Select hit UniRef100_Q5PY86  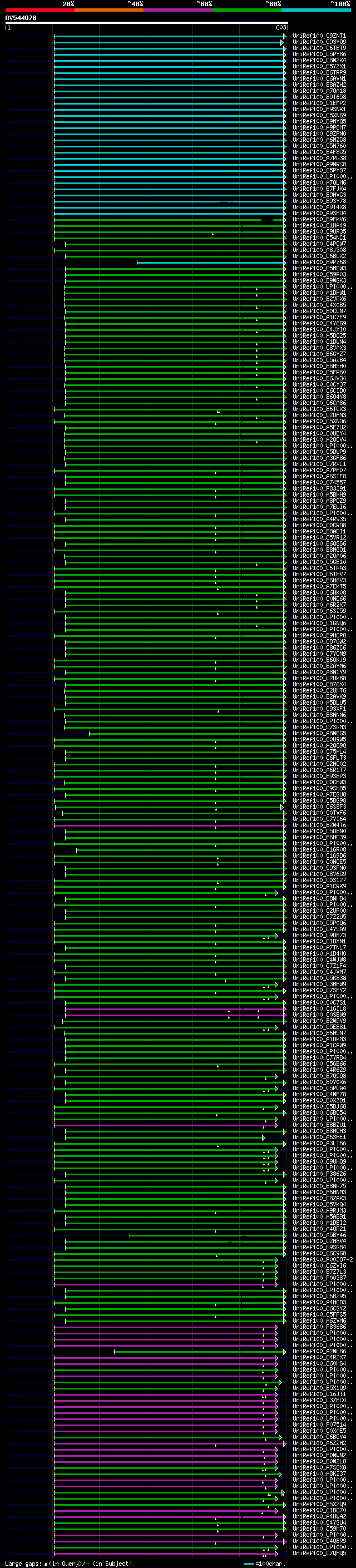pyautogui.click(x=319, y=55)
